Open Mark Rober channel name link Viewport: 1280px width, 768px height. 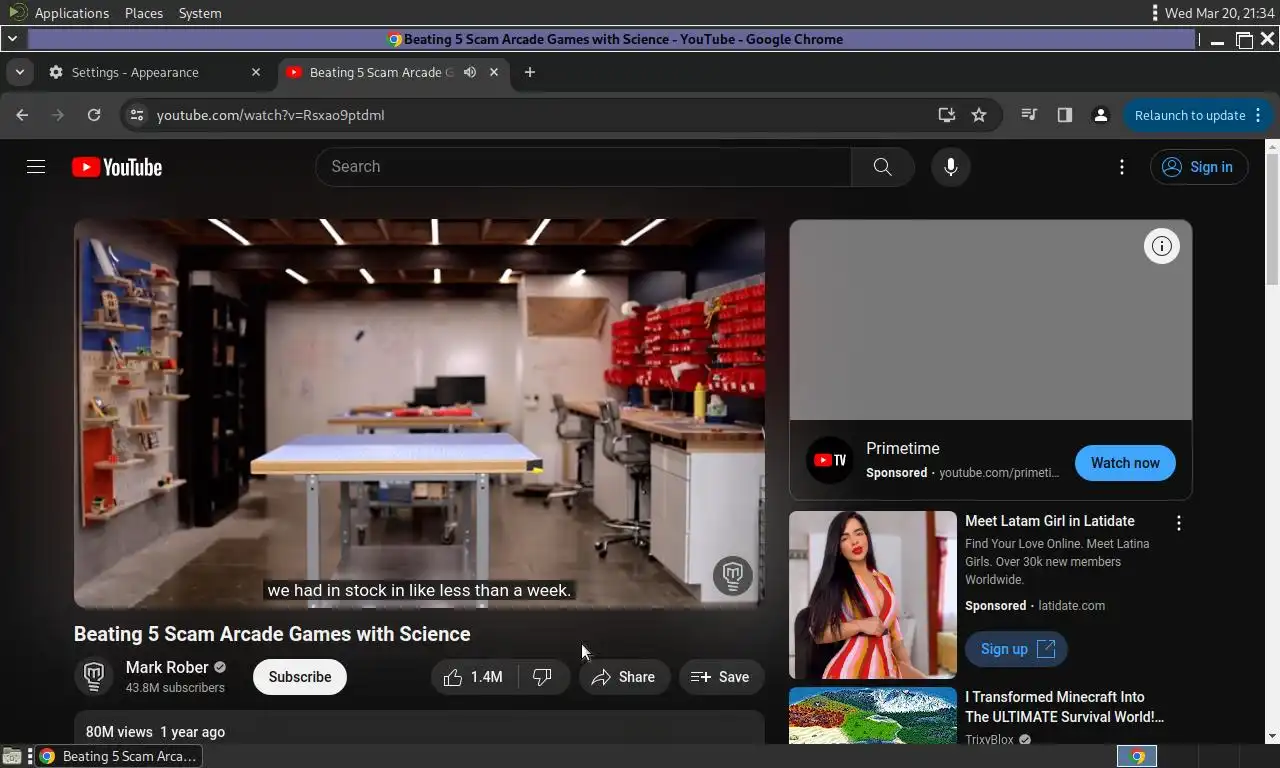[x=167, y=667]
